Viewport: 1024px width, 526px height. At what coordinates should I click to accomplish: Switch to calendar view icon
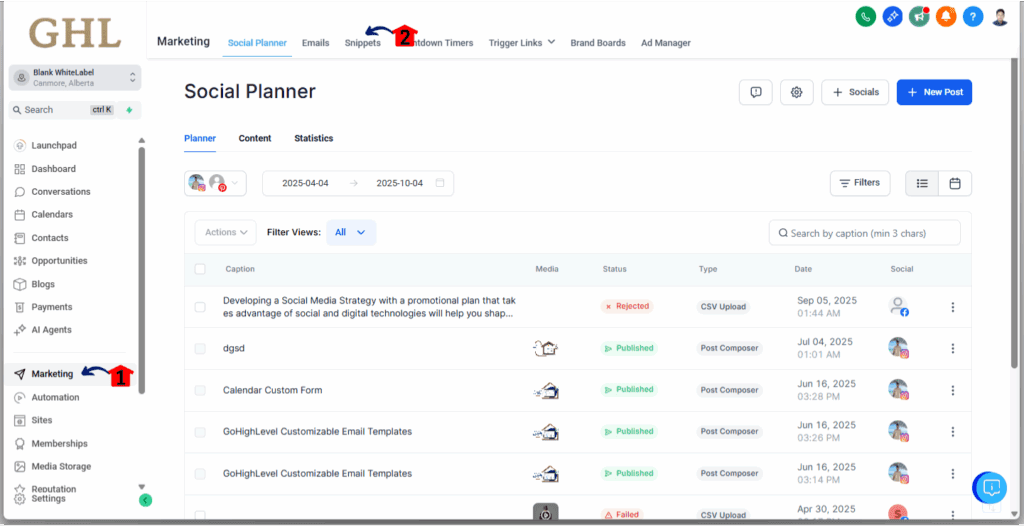(x=955, y=184)
